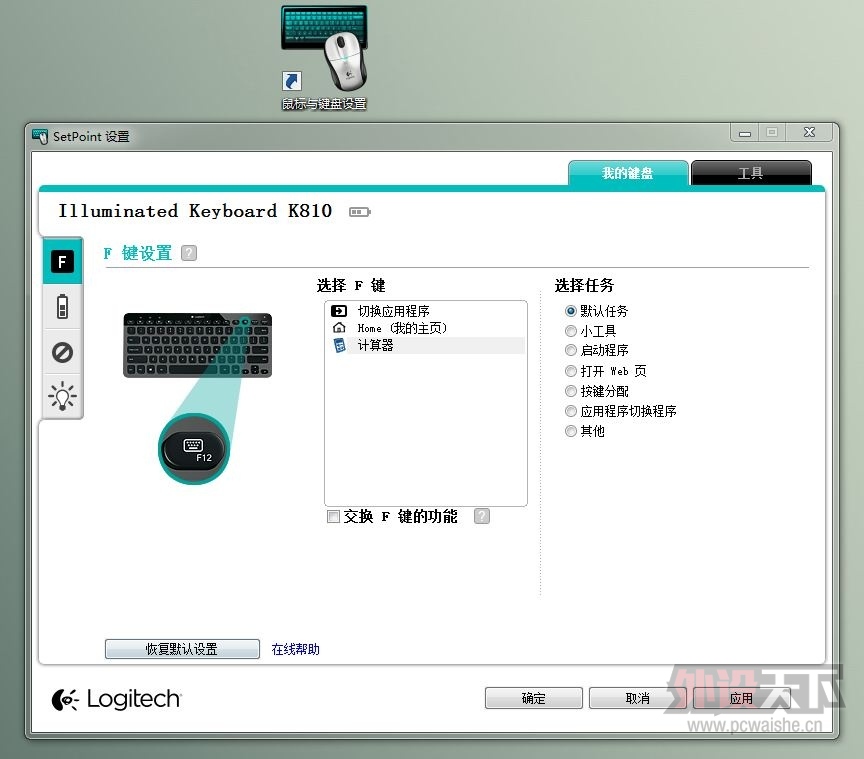The width and height of the screenshot is (864, 759).
Task: Click the 应用 button
Action: pyautogui.click(x=742, y=698)
